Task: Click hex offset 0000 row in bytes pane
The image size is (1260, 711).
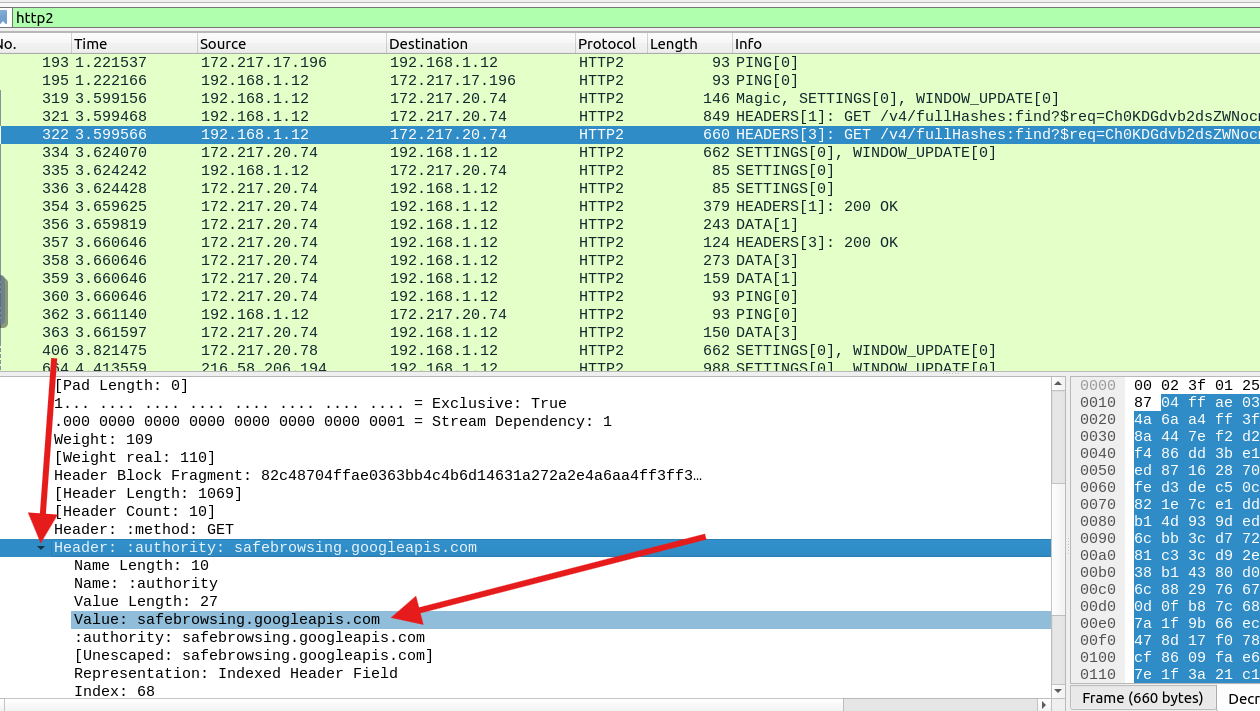Action: coord(1165,385)
